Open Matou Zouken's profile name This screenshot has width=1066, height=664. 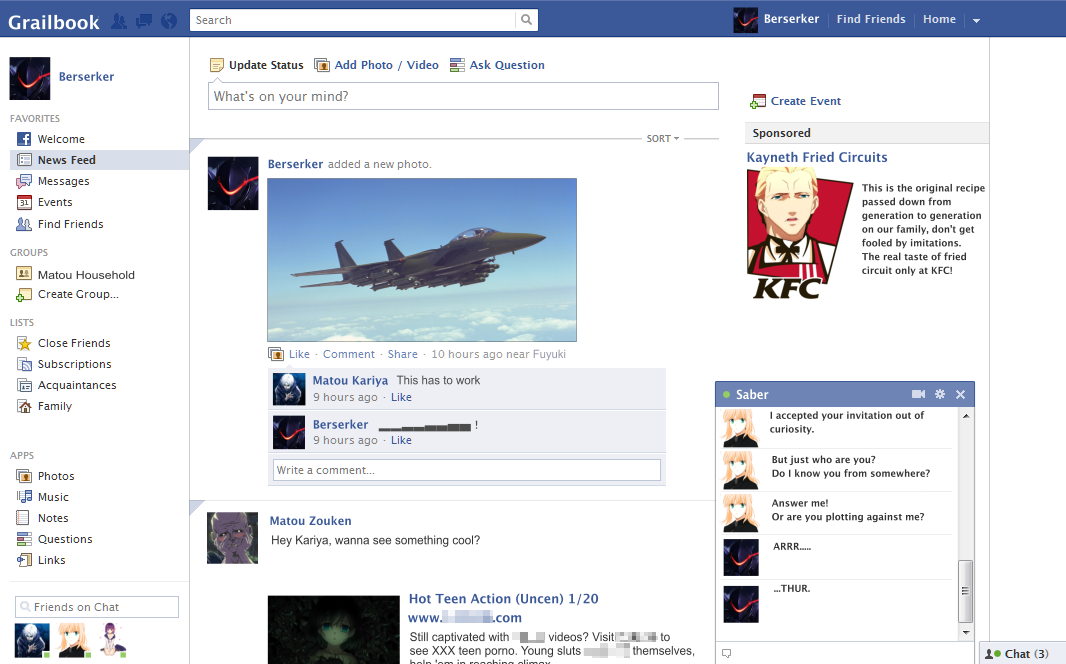(310, 521)
